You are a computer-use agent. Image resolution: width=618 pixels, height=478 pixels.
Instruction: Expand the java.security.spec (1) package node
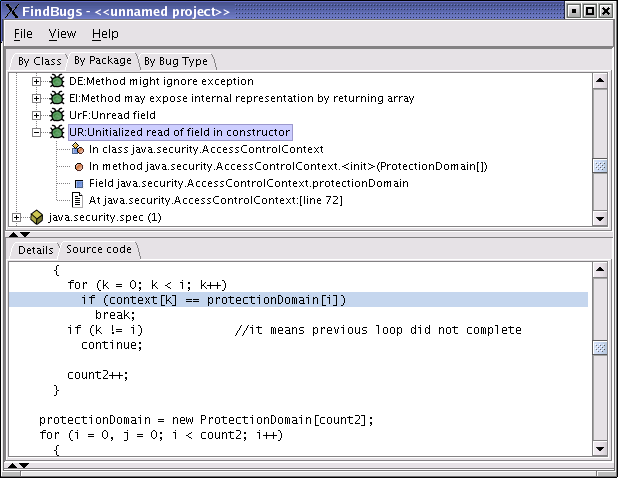(x=16, y=217)
